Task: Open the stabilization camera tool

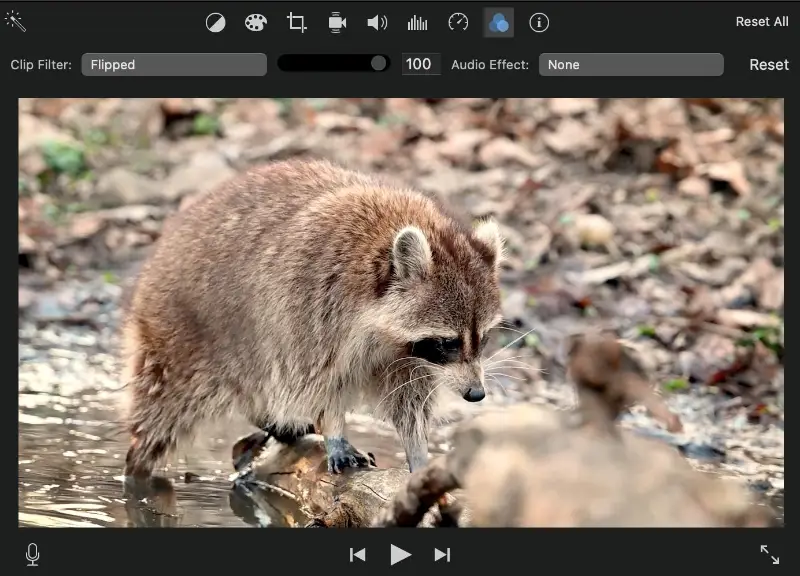Action: point(337,22)
